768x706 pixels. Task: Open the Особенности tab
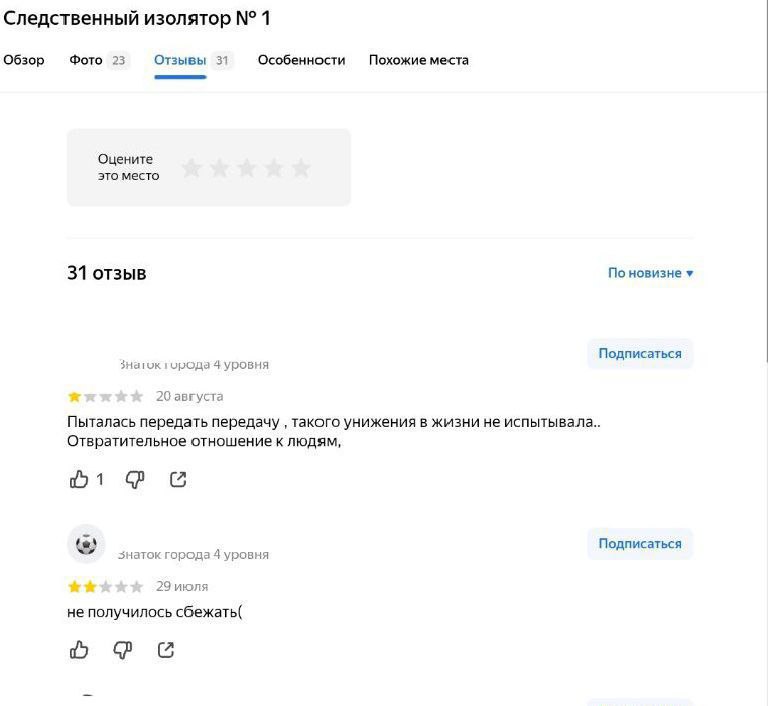pyautogui.click(x=301, y=60)
